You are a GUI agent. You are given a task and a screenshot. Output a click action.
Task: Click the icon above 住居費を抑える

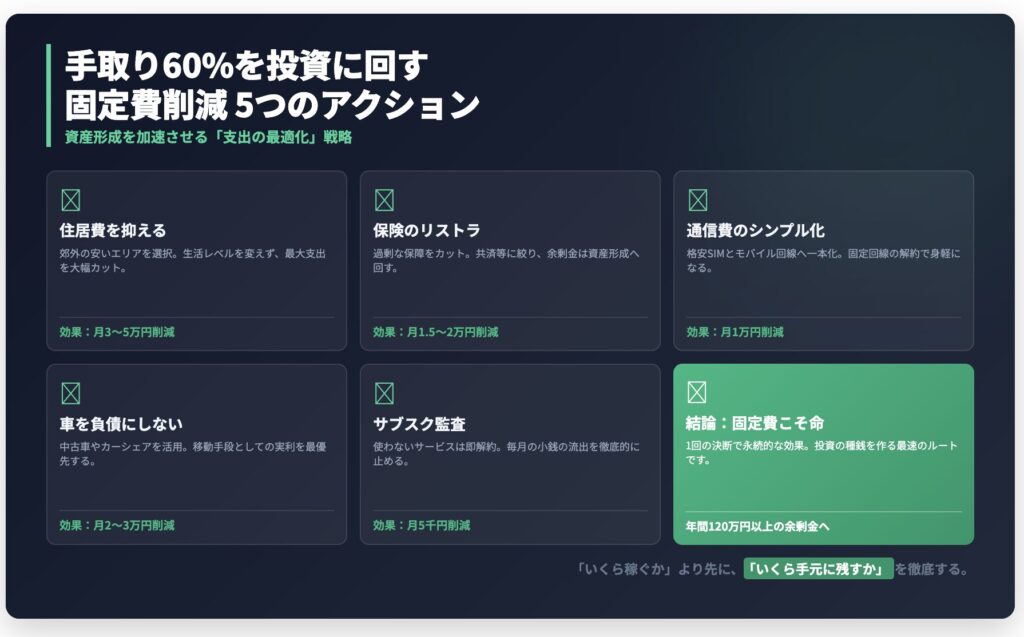pos(70,200)
